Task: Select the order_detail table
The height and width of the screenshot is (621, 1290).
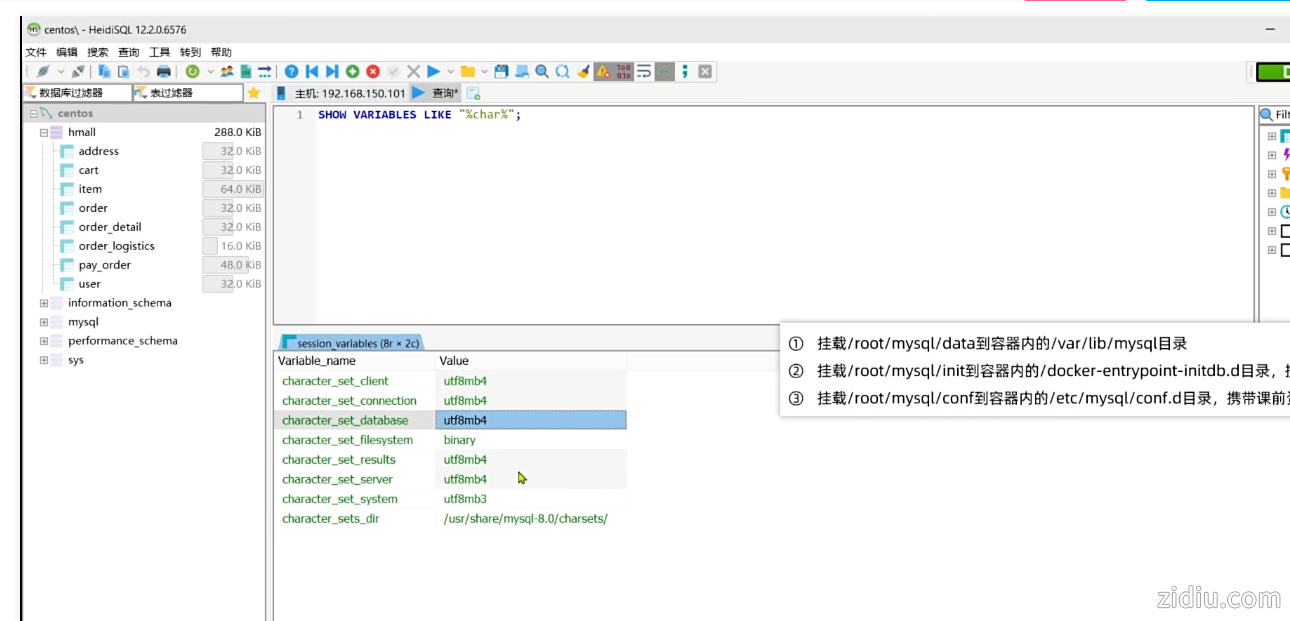Action: click(x=110, y=227)
